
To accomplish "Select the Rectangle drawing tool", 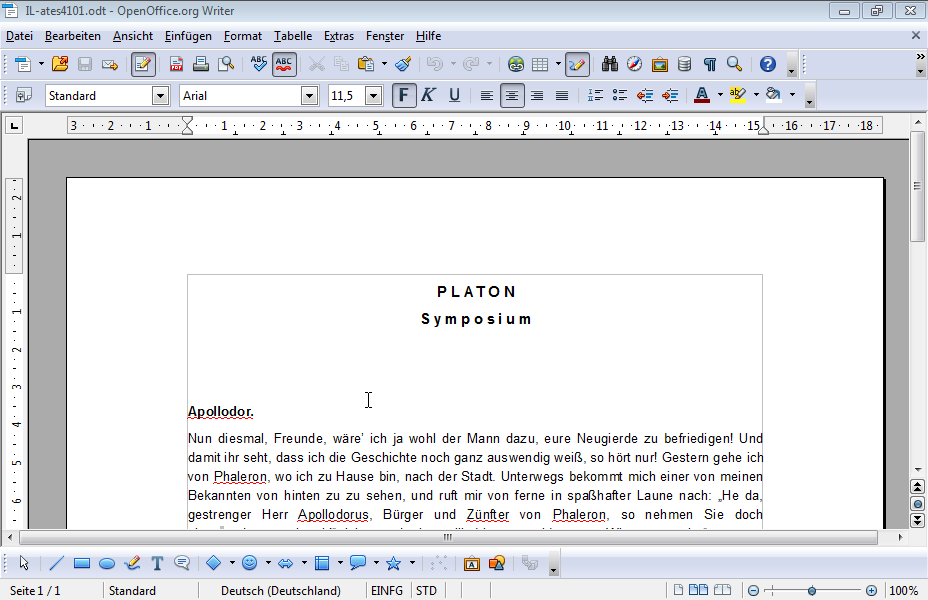I will coord(82,563).
